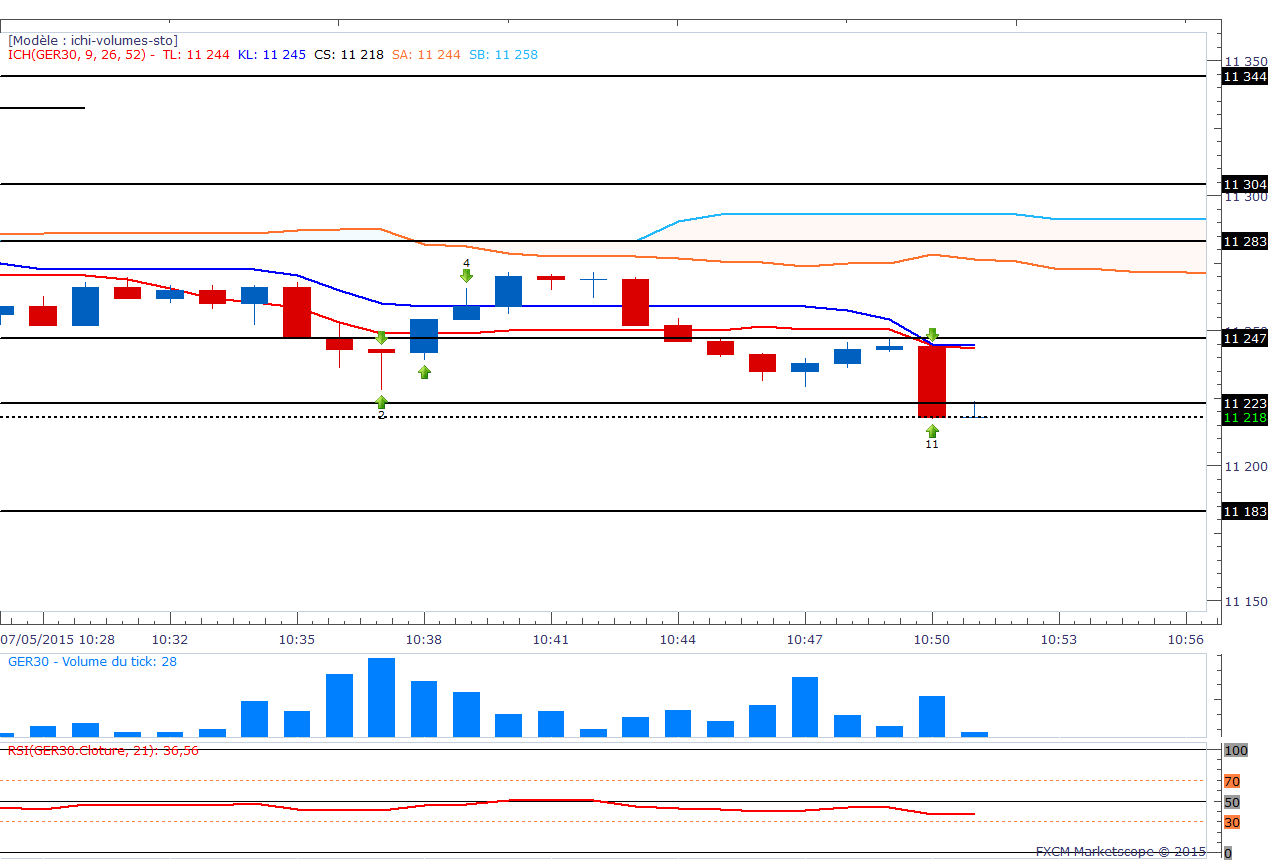1279x860 pixels.
Task: Select the 11 247 price level tag
Action: coord(1245,339)
